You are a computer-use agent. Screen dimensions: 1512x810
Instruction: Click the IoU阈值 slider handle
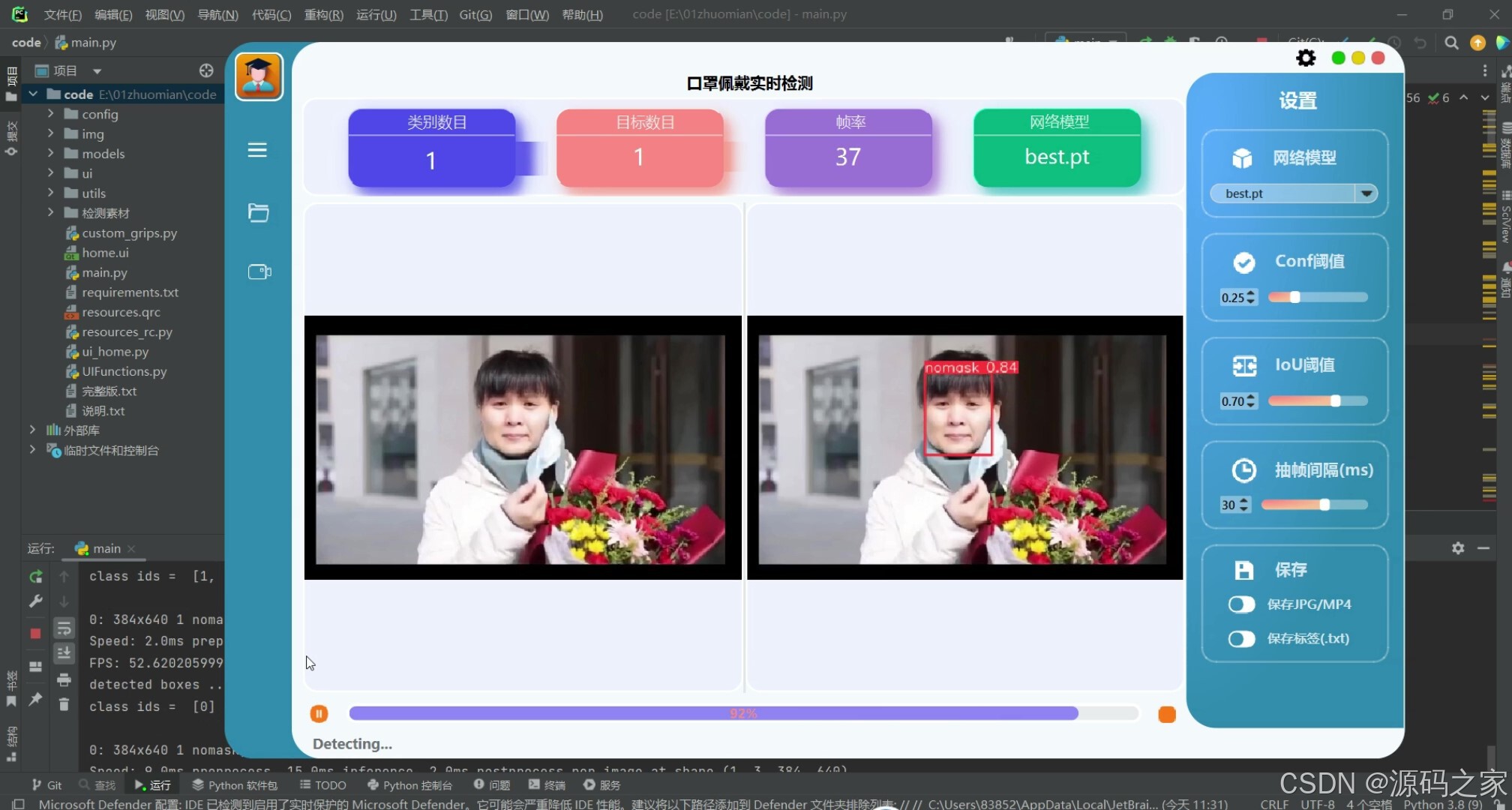[1335, 401]
